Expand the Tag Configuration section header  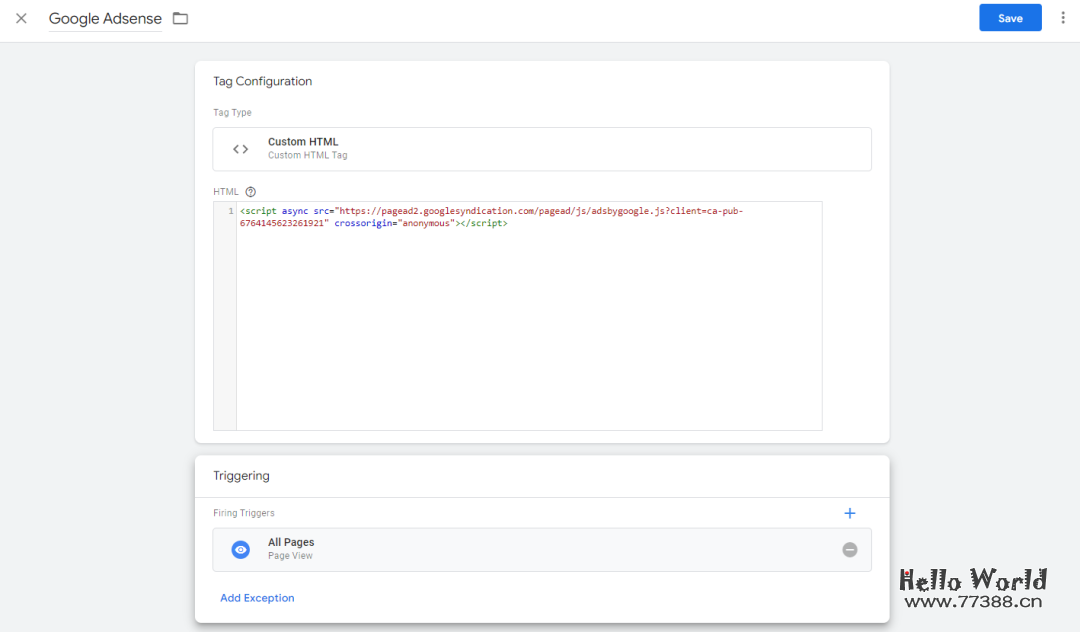(x=264, y=81)
